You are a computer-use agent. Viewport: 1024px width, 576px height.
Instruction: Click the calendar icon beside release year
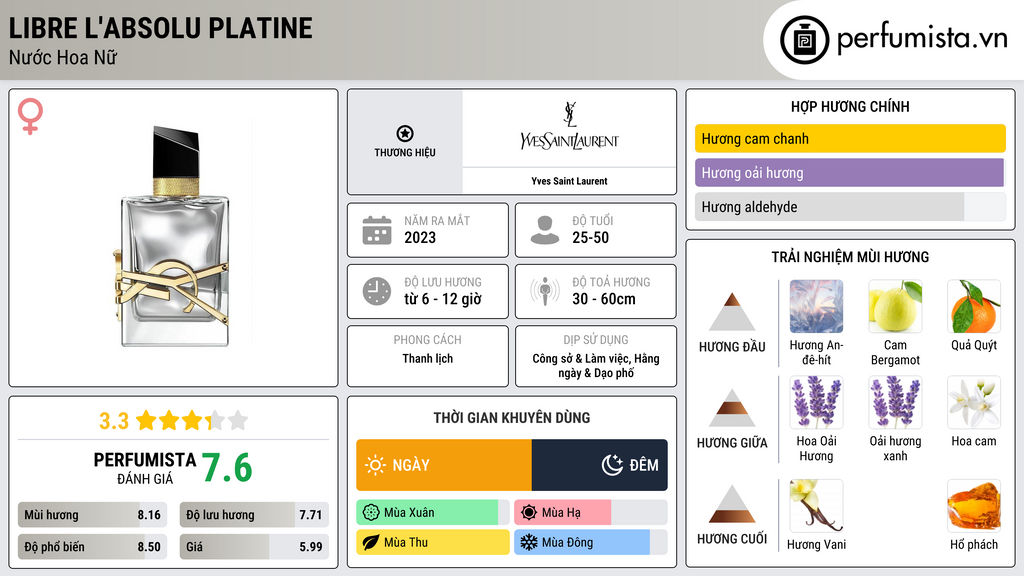point(377,230)
